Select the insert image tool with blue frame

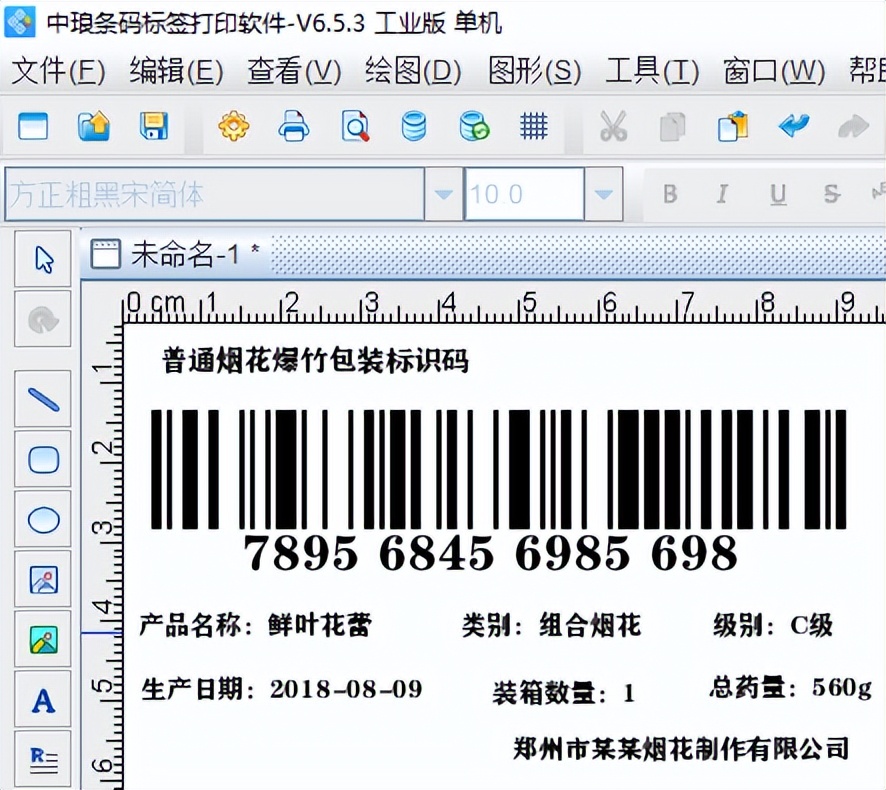(43, 579)
